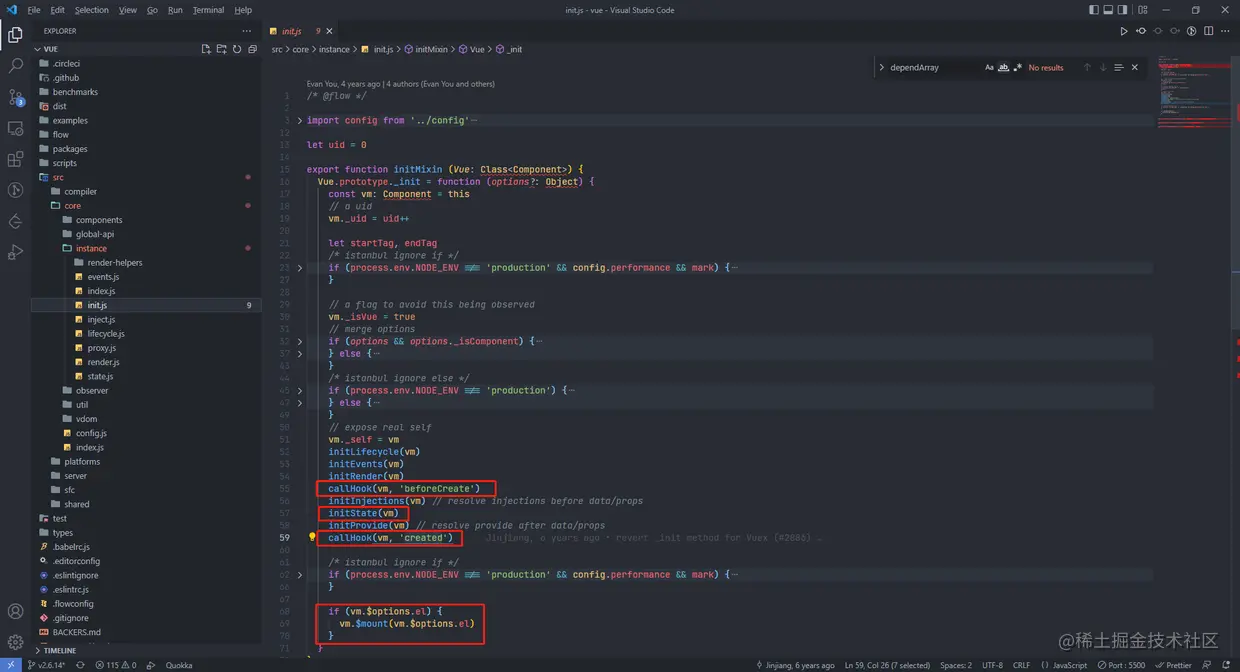Open the Selection menu
1240x672 pixels.
click(x=91, y=10)
